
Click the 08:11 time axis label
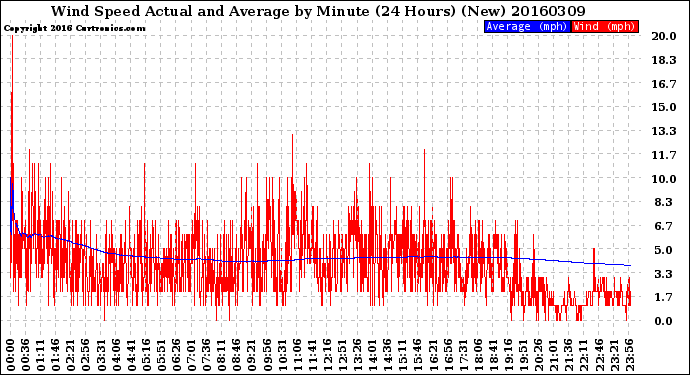pyautogui.click(x=221, y=355)
